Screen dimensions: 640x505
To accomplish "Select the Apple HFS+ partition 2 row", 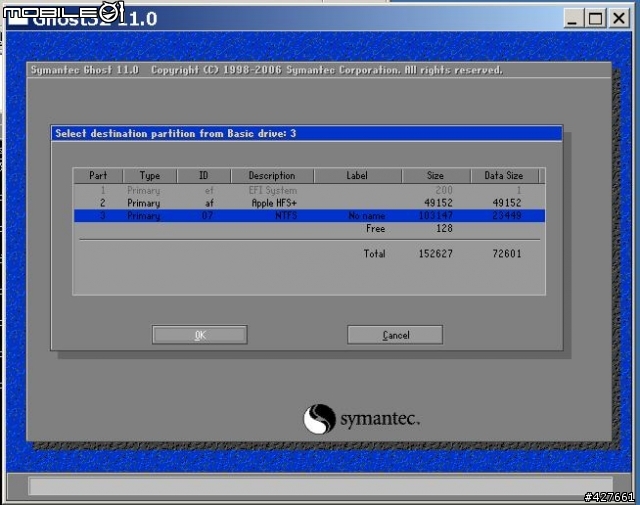I will (309, 203).
